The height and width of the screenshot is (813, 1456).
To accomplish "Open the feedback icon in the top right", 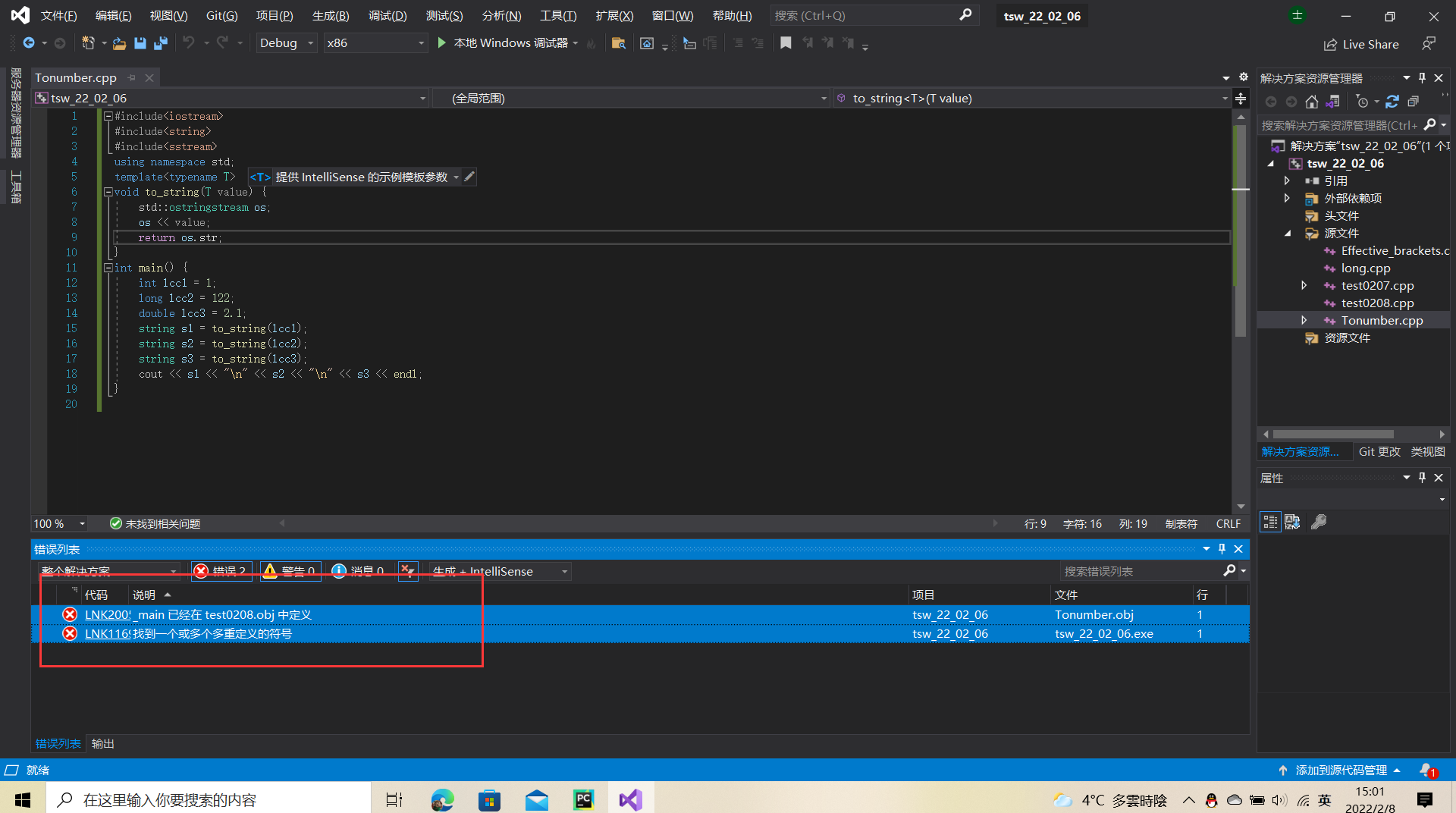I will (x=1429, y=44).
